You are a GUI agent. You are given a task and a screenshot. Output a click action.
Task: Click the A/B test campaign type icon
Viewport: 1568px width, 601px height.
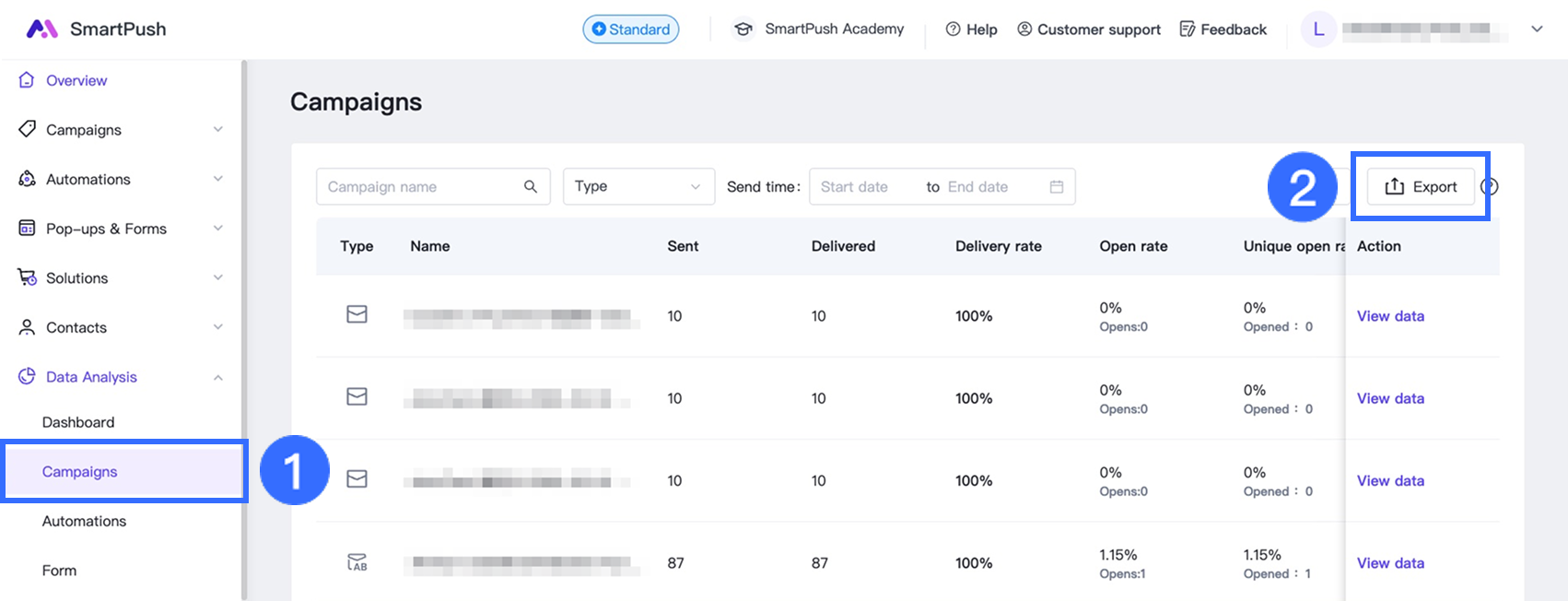357,562
